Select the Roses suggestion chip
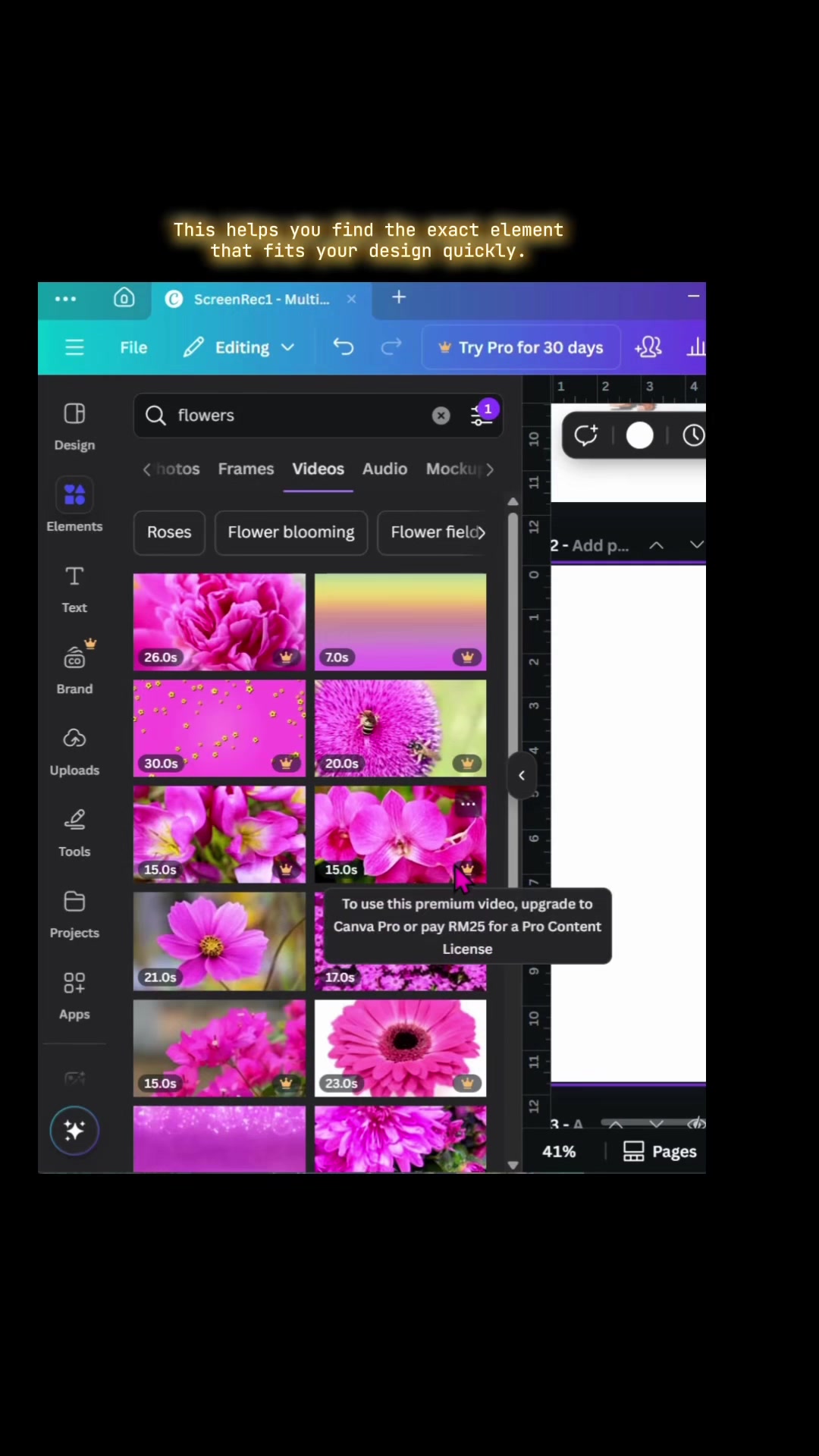Viewport: 819px width, 1456px height. pos(169,532)
